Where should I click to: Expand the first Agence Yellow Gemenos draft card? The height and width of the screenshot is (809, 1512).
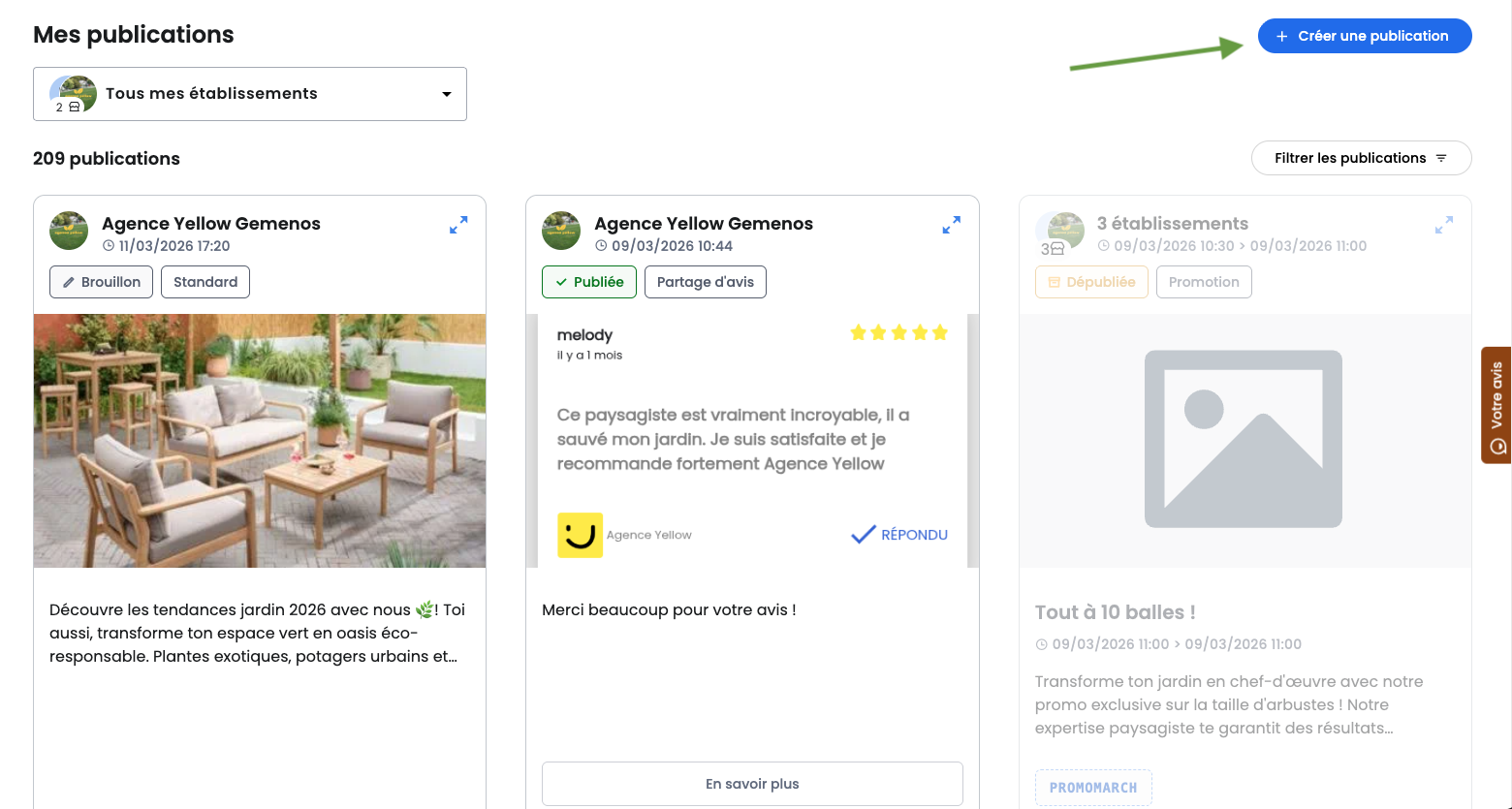pyautogui.click(x=458, y=225)
